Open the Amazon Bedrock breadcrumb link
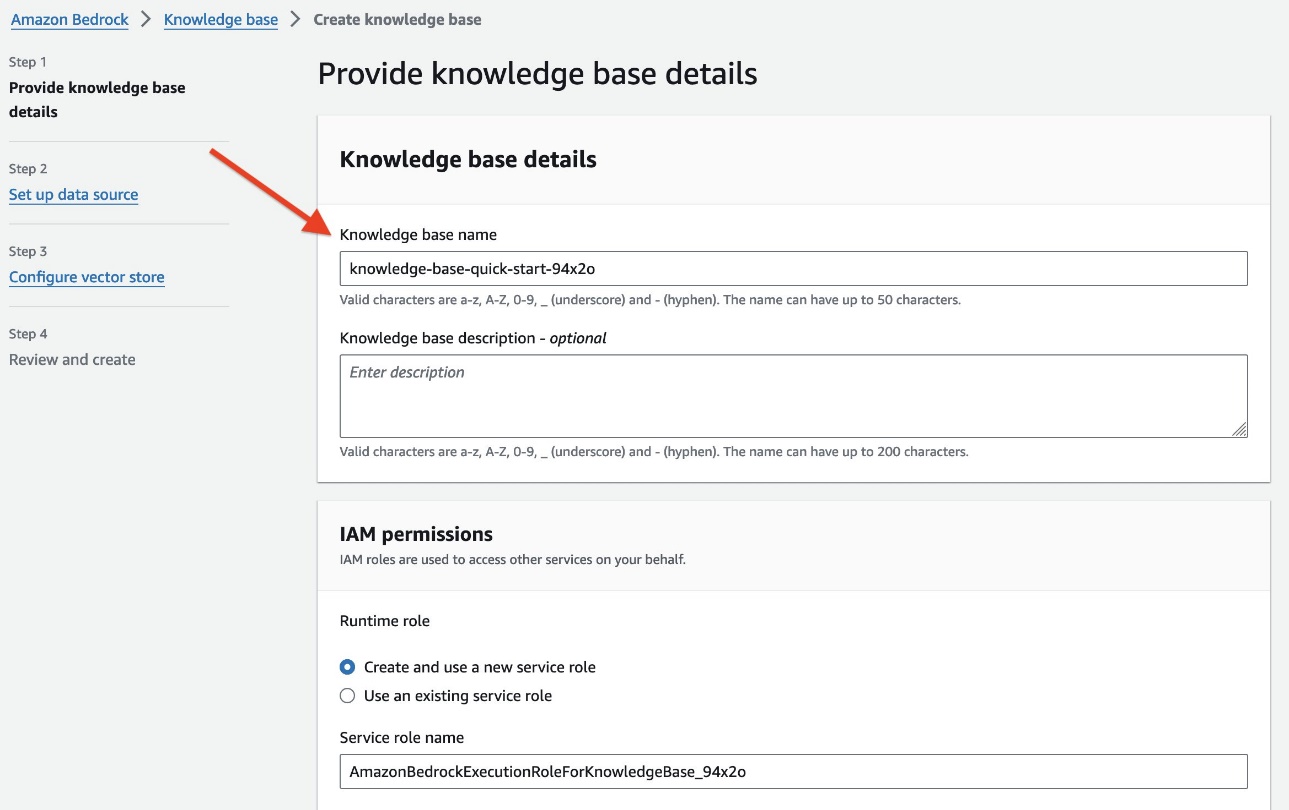The width and height of the screenshot is (1289, 810). pos(70,19)
